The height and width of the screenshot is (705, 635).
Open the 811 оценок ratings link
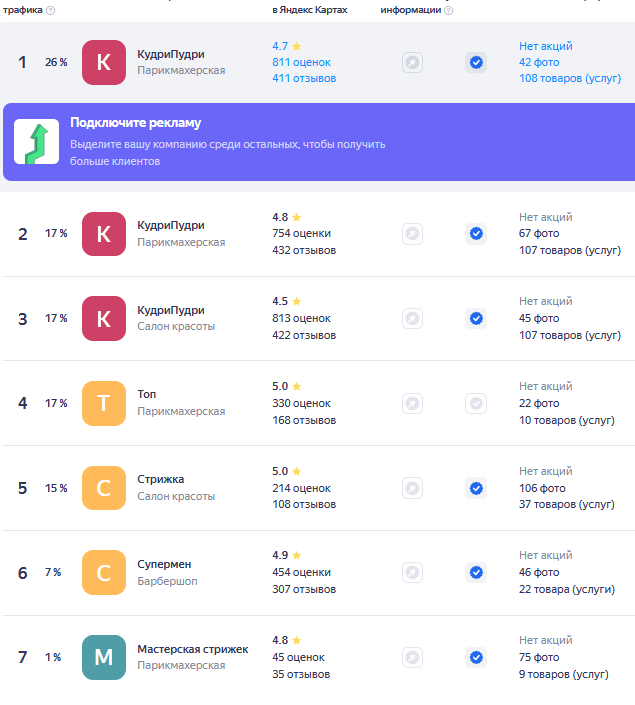pyautogui.click(x=301, y=62)
